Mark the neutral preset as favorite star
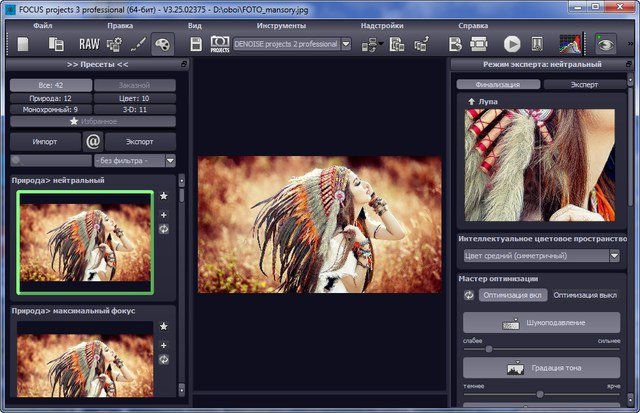 coord(164,197)
